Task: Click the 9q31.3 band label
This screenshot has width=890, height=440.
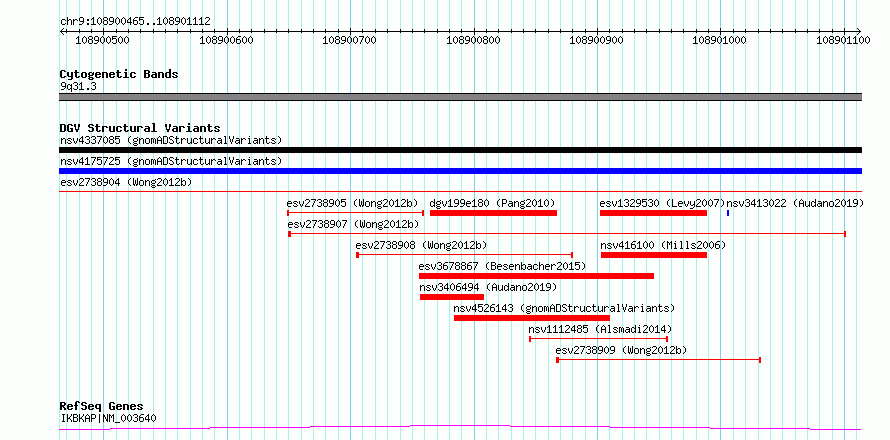Action: [x=78, y=87]
